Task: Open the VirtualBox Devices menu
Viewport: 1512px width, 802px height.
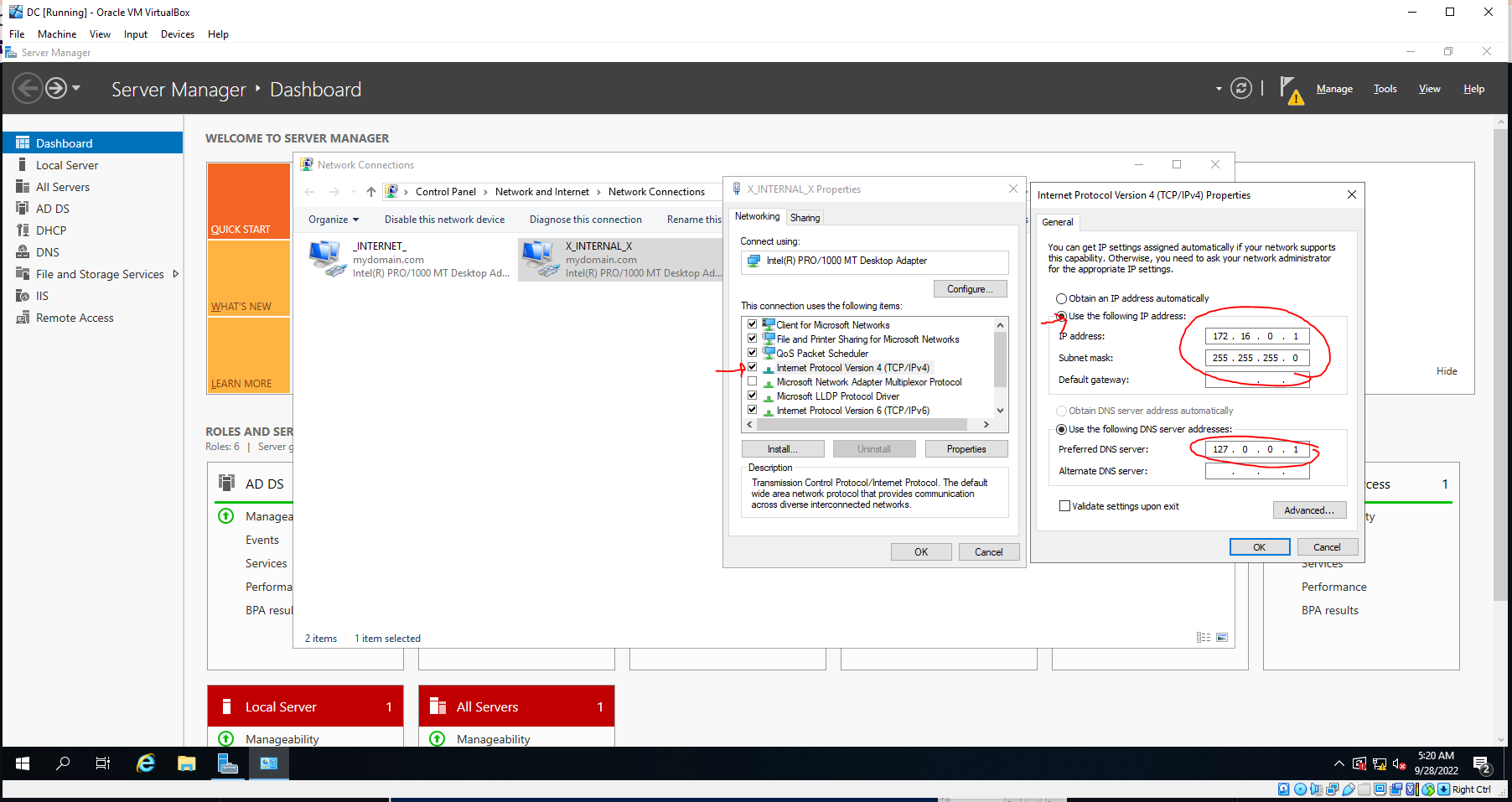Action: 178,34
